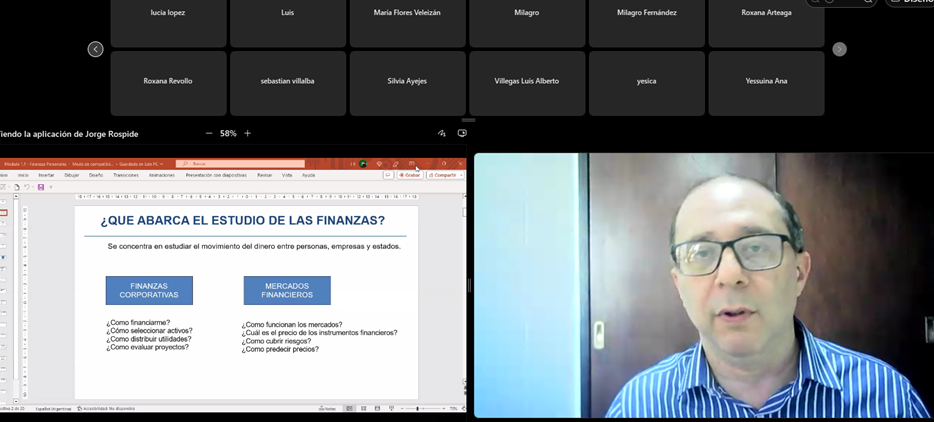Screen dimensions: 934x422
Task: Click the pop-out shared content icon
Action: pos(462,134)
